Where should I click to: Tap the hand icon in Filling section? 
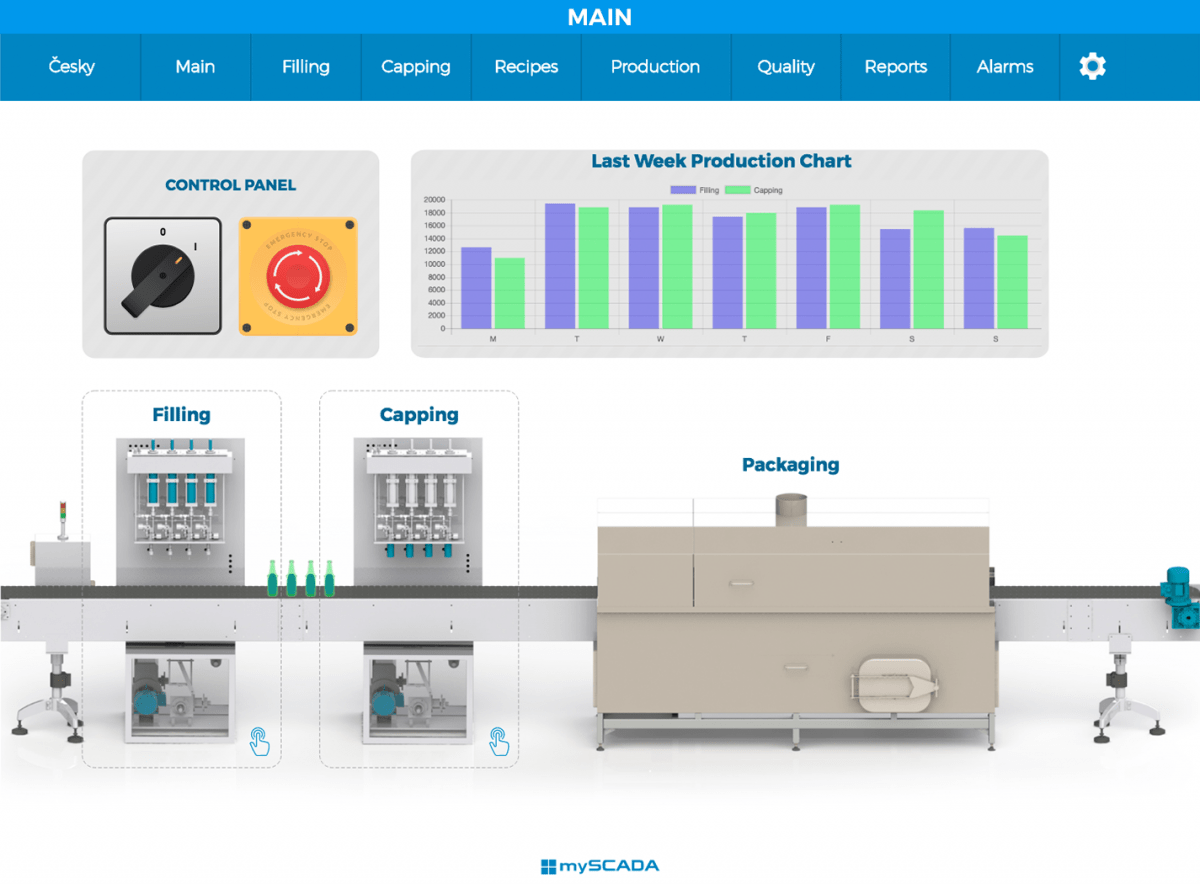click(x=259, y=742)
